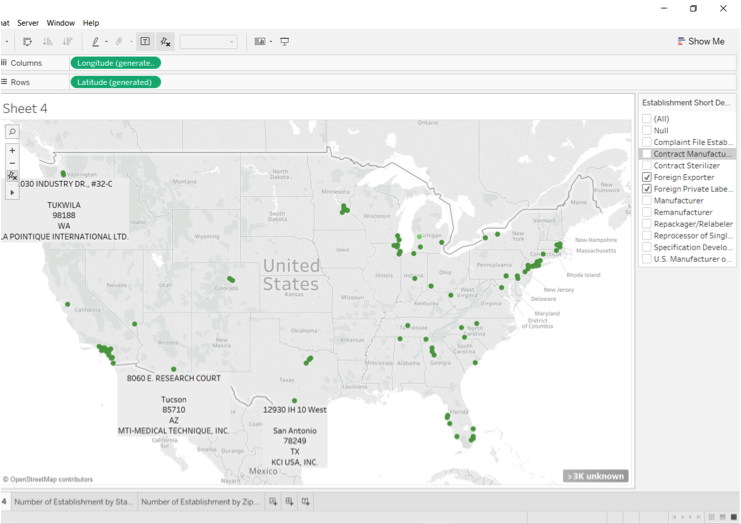Click the Columns shelf icon
The width and height of the screenshot is (741, 524).
[x=4, y=62]
